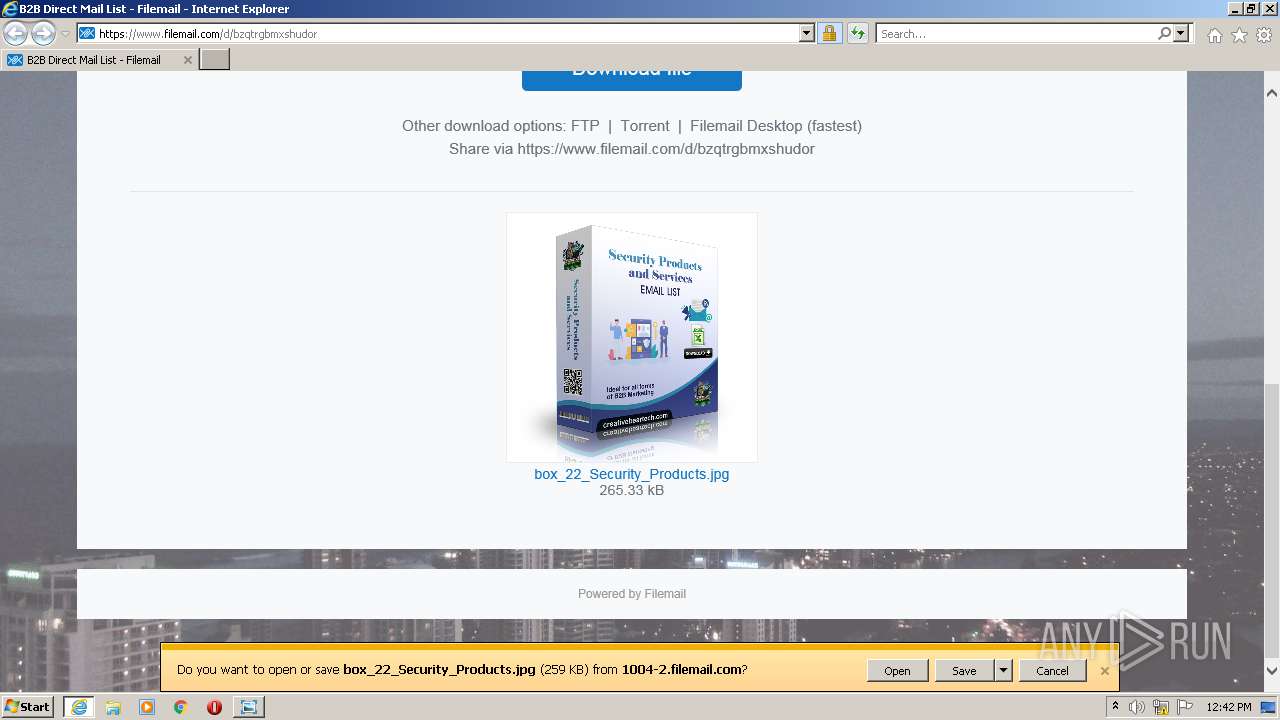Click the Security Products box thumbnail

pos(632,337)
